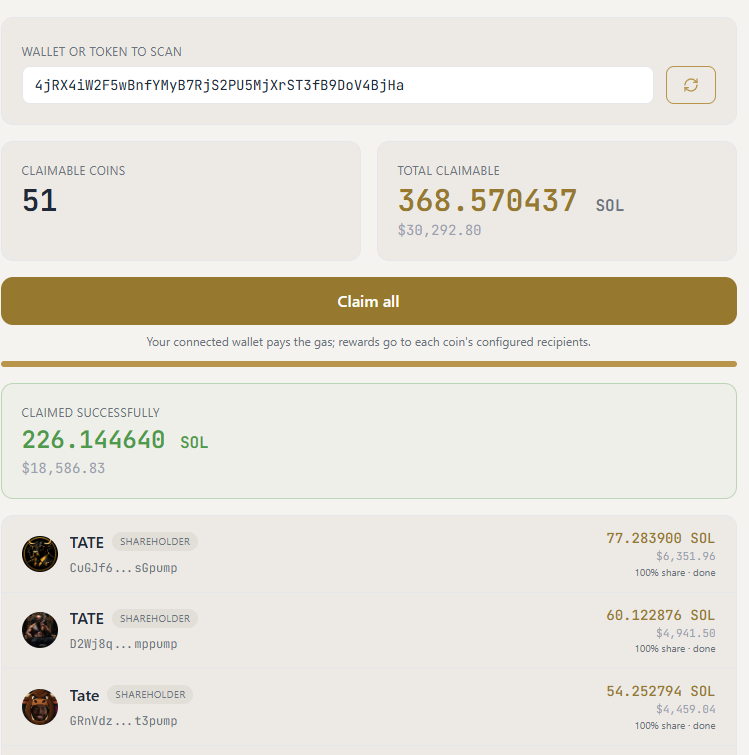Click the TATE coin avatar for D2Wj8q...mppump
Screen dimensions: 749x755
click(x=40, y=630)
